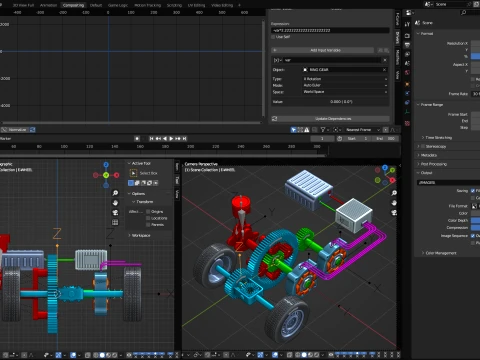
Task: Toggle Only Show Errors warning icon
Action: (307, 130)
